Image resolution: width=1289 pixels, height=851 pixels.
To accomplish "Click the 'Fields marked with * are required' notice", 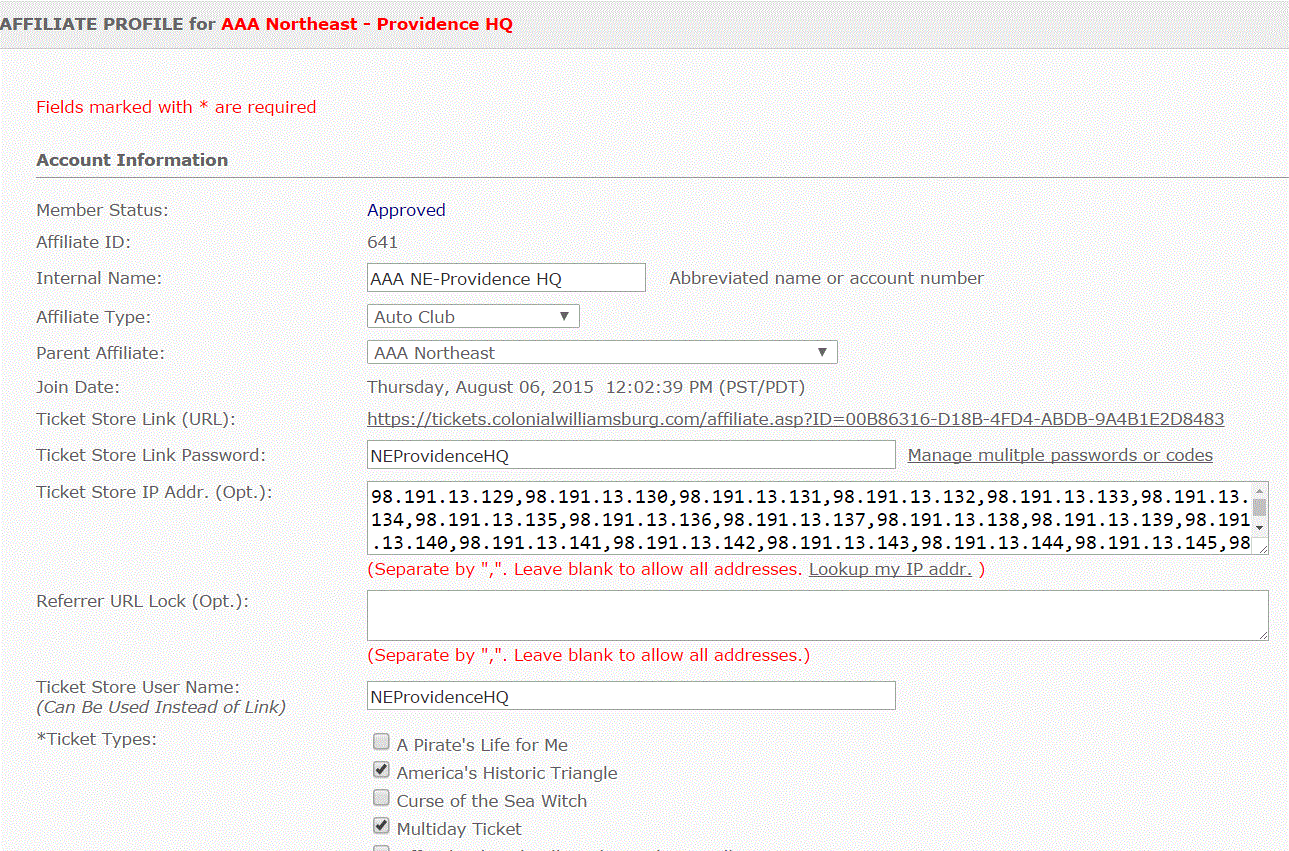I will click(x=176, y=107).
